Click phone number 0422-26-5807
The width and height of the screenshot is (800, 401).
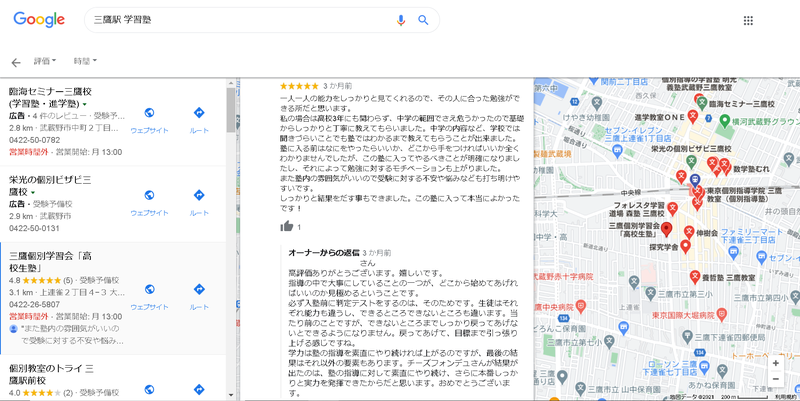[x=35, y=305]
